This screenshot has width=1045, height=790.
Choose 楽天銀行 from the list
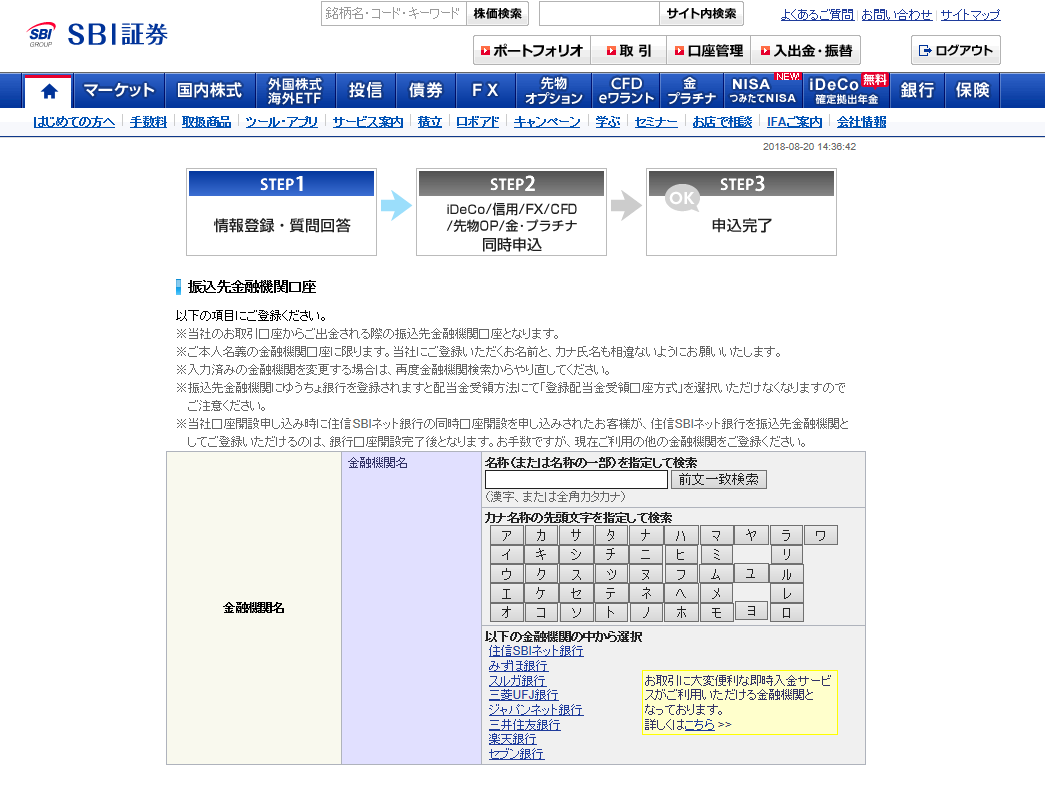coord(512,739)
